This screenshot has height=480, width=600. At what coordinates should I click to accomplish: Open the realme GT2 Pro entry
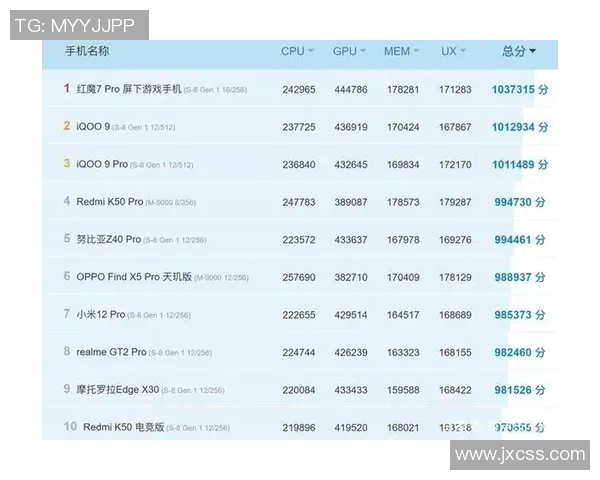pyautogui.click(x=112, y=352)
